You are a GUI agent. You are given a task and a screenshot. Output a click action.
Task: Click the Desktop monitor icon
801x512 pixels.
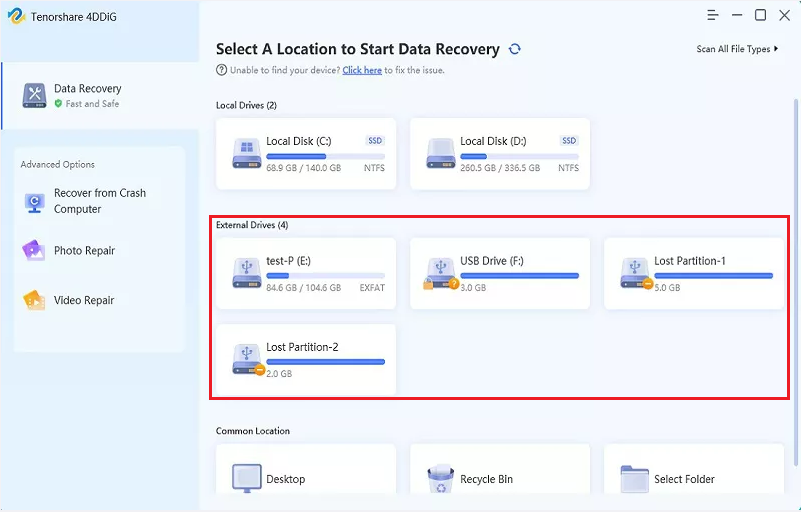[x=246, y=479]
